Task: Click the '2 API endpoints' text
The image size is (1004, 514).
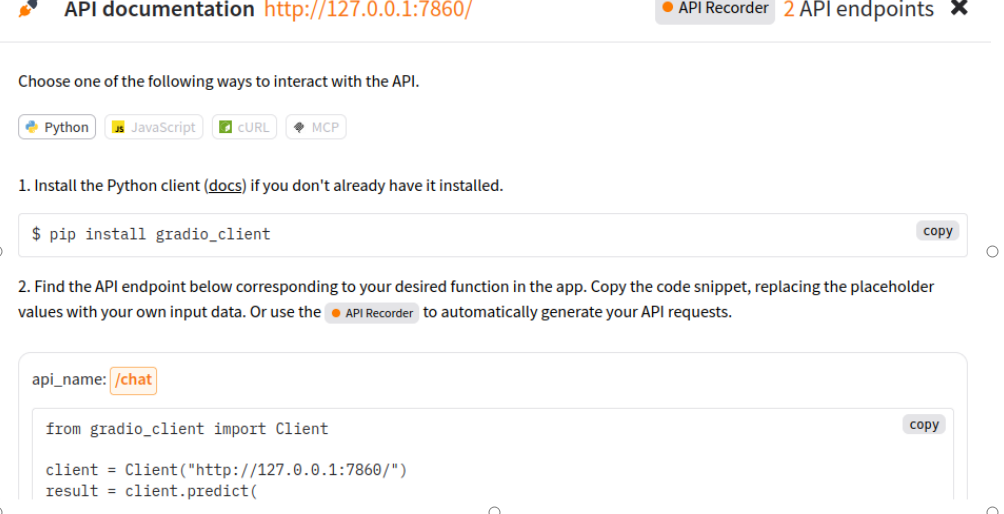Action: click(x=859, y=9)
